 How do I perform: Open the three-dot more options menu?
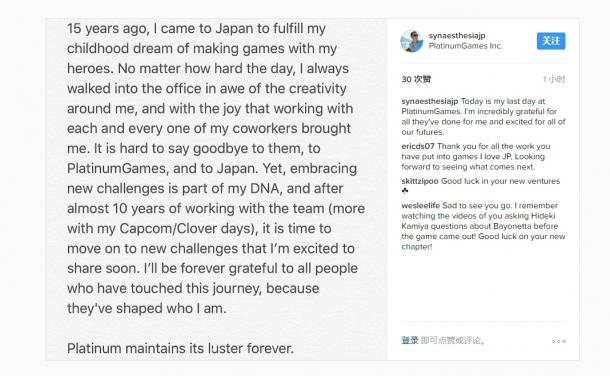pyautogui.click(x=559, y=341)
